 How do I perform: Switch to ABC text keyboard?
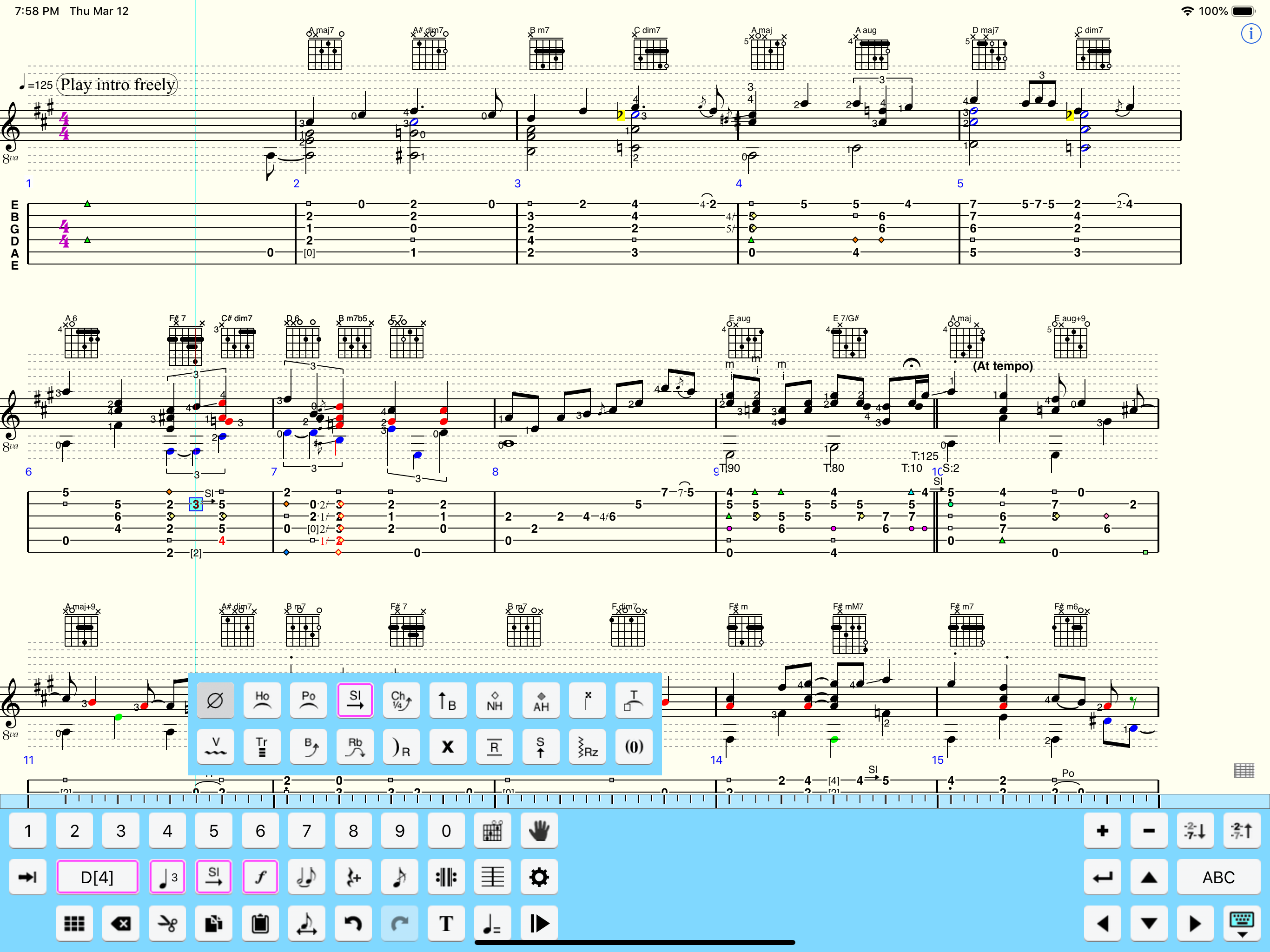pyautogui.click(x=1218, y=877)
